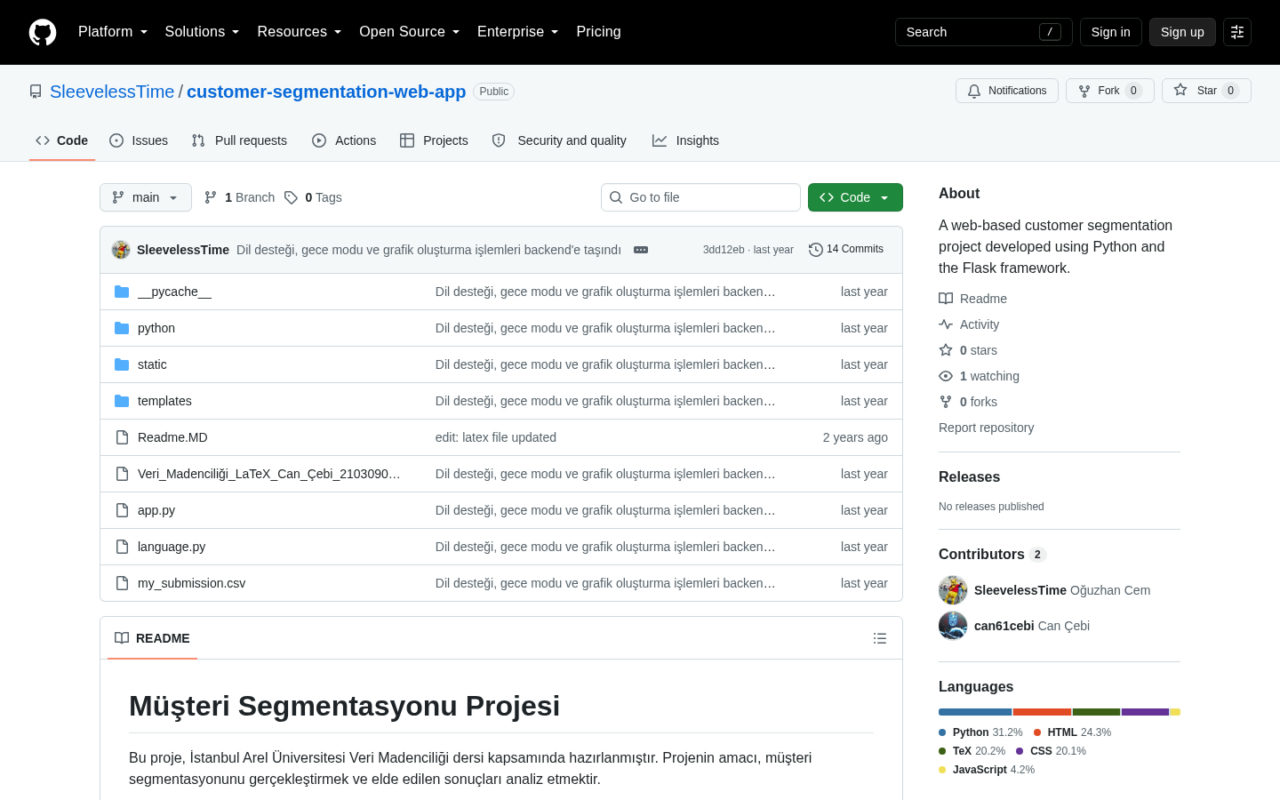
Task: Select the README tab
Action: click(x=152, y=638)
